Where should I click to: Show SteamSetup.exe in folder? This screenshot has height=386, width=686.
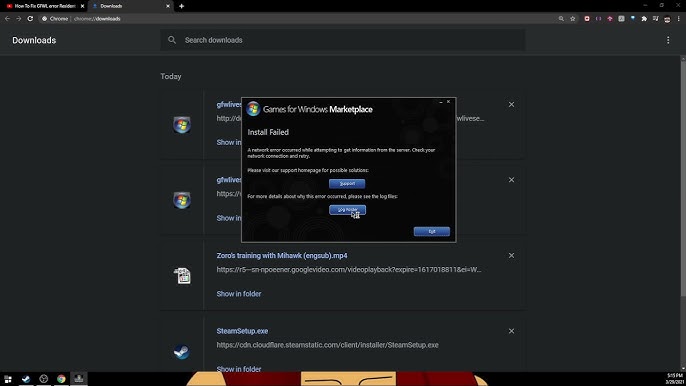tap(239, 369)
